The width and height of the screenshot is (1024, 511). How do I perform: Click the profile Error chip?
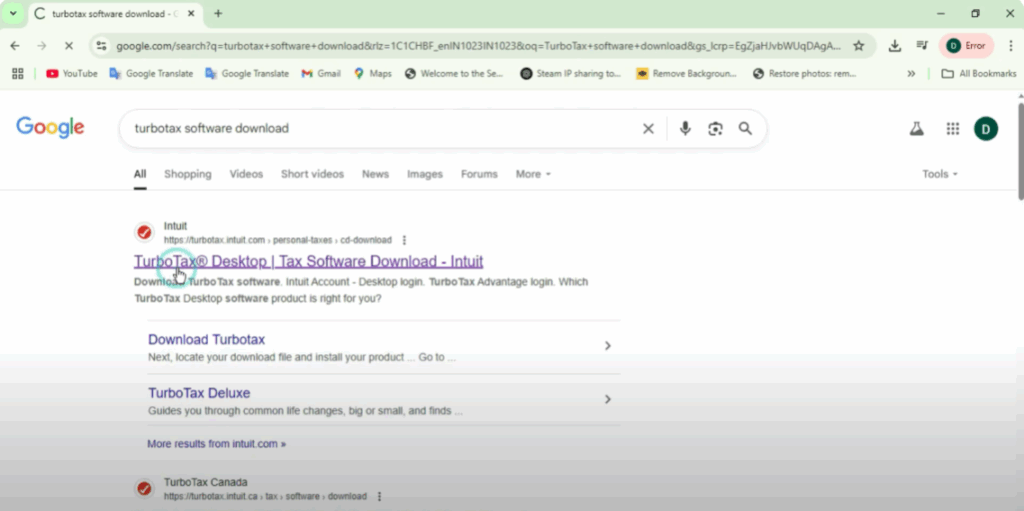point(966,46)
